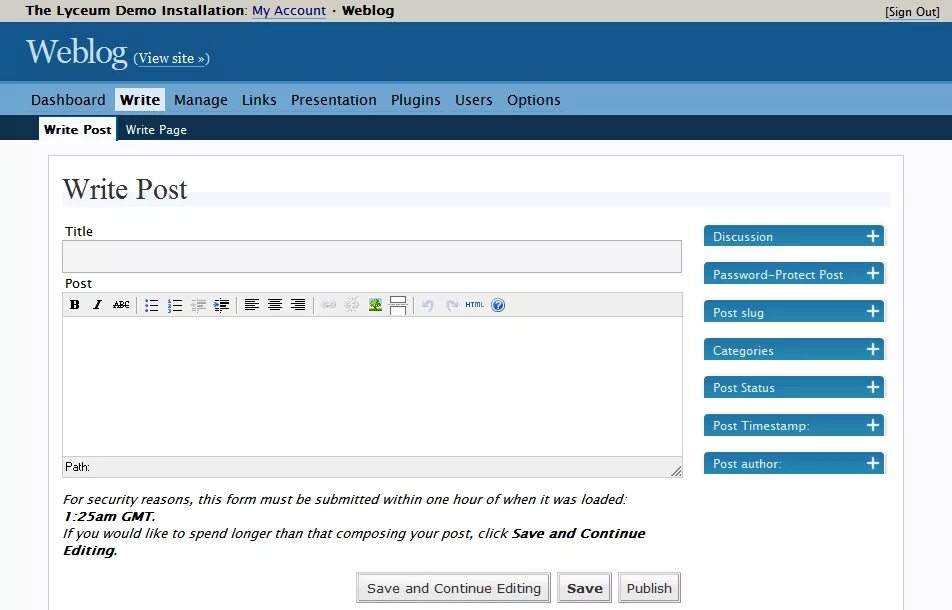
Task: Open the Options menu
Action: point(534,100)
